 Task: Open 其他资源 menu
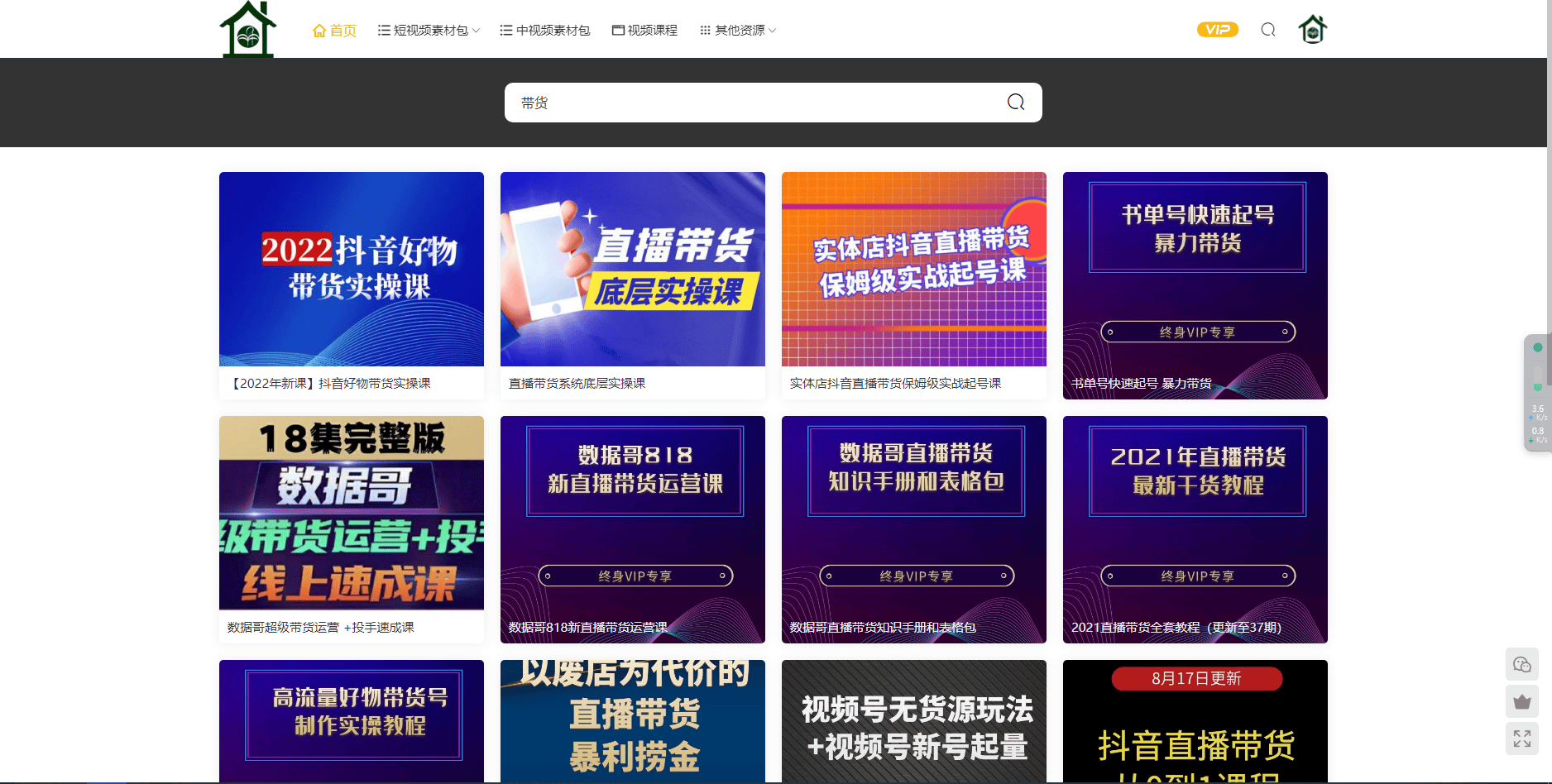[x=738, y=31]
